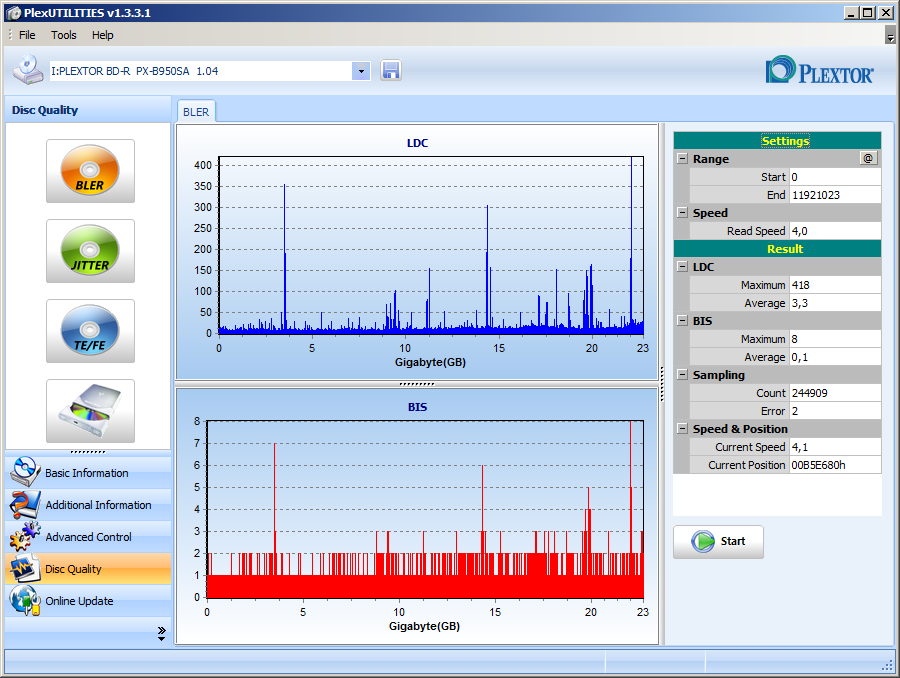This screenshot has height=678, width=900.
Task: Click the BIS Average value 0,1
Action: click(x=835, y=357)
